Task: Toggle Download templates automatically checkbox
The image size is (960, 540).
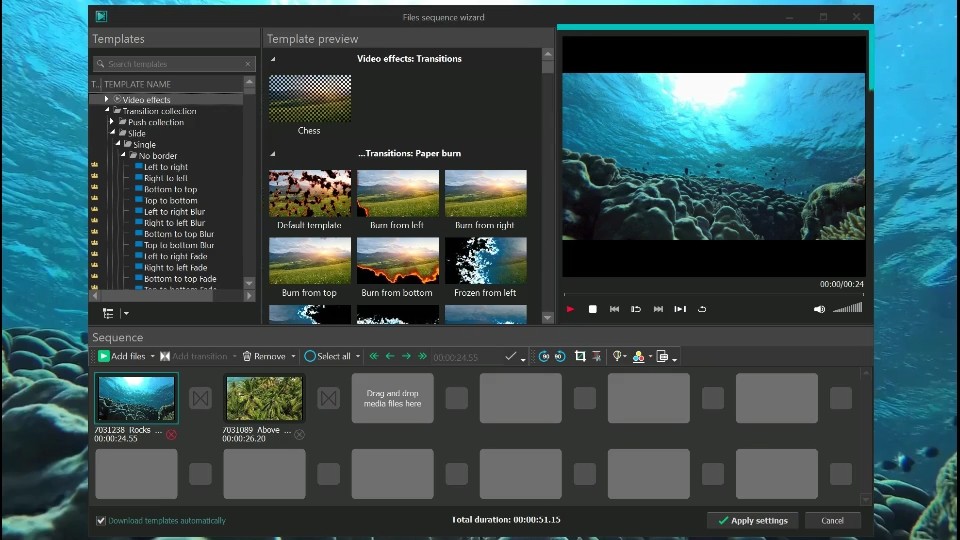Action: (x=101, y=521)
